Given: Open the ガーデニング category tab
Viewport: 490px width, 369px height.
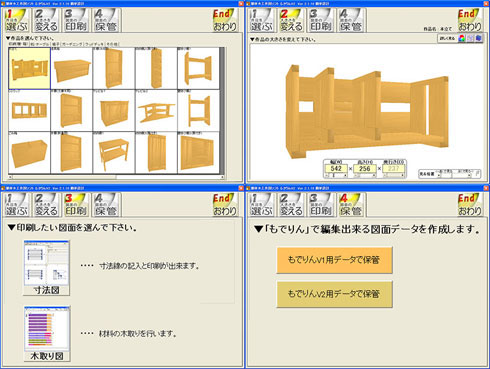Looking at the screenshot, I should coord(72,44).
